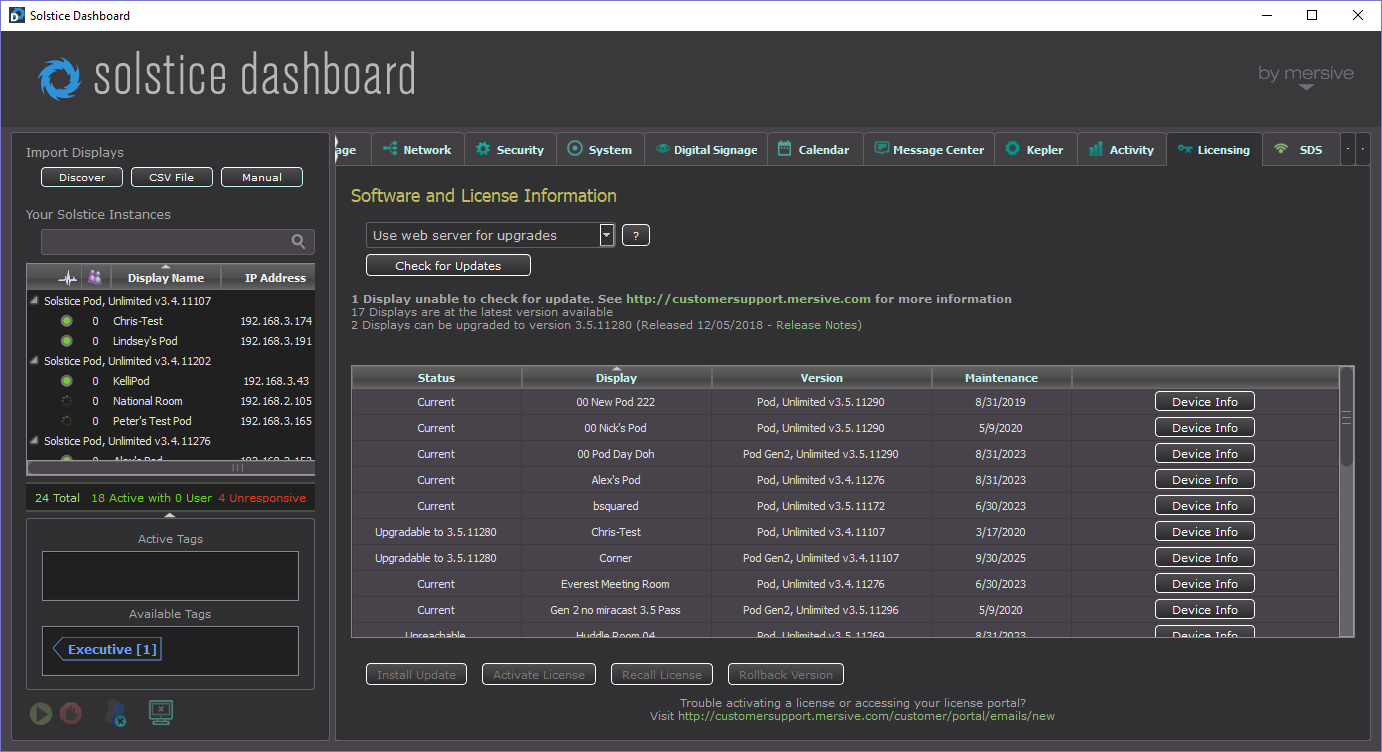Click the red stop hand icon
Viewport: 1382px width, 752px height.
tap(70, 713)
